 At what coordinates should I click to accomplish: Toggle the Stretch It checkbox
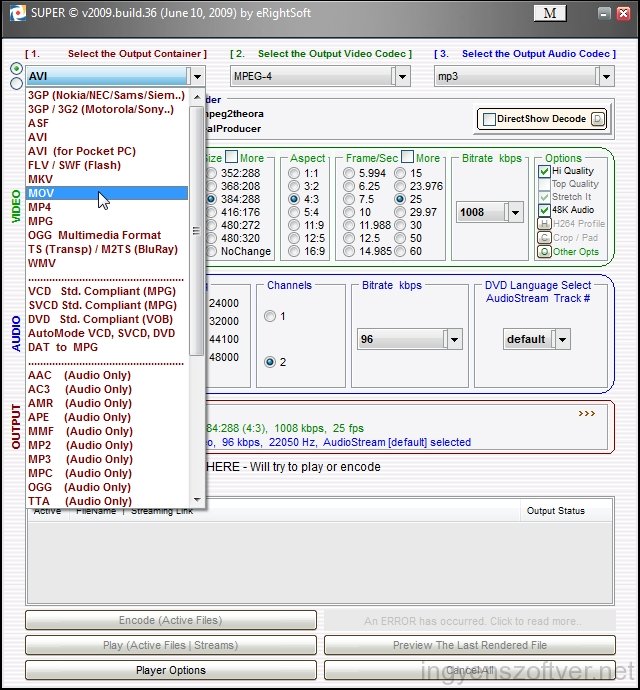click(x=544, y=197)
